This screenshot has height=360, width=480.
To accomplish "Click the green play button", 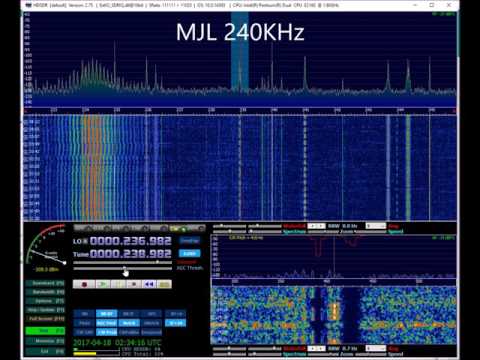I will [x=103, y=284].
